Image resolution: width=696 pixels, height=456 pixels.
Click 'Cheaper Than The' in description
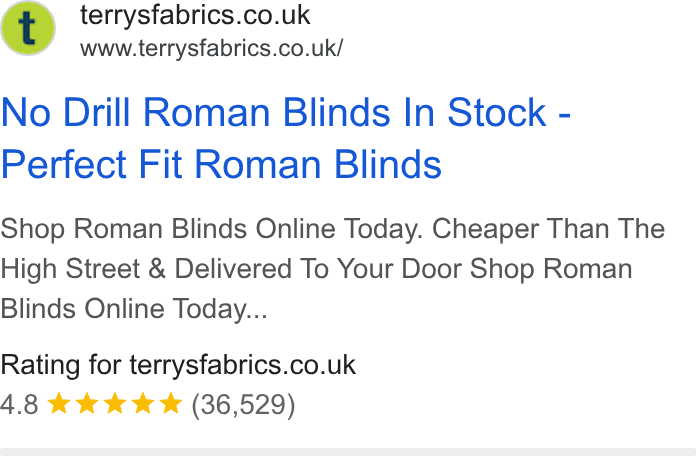[x=548, y=229]
